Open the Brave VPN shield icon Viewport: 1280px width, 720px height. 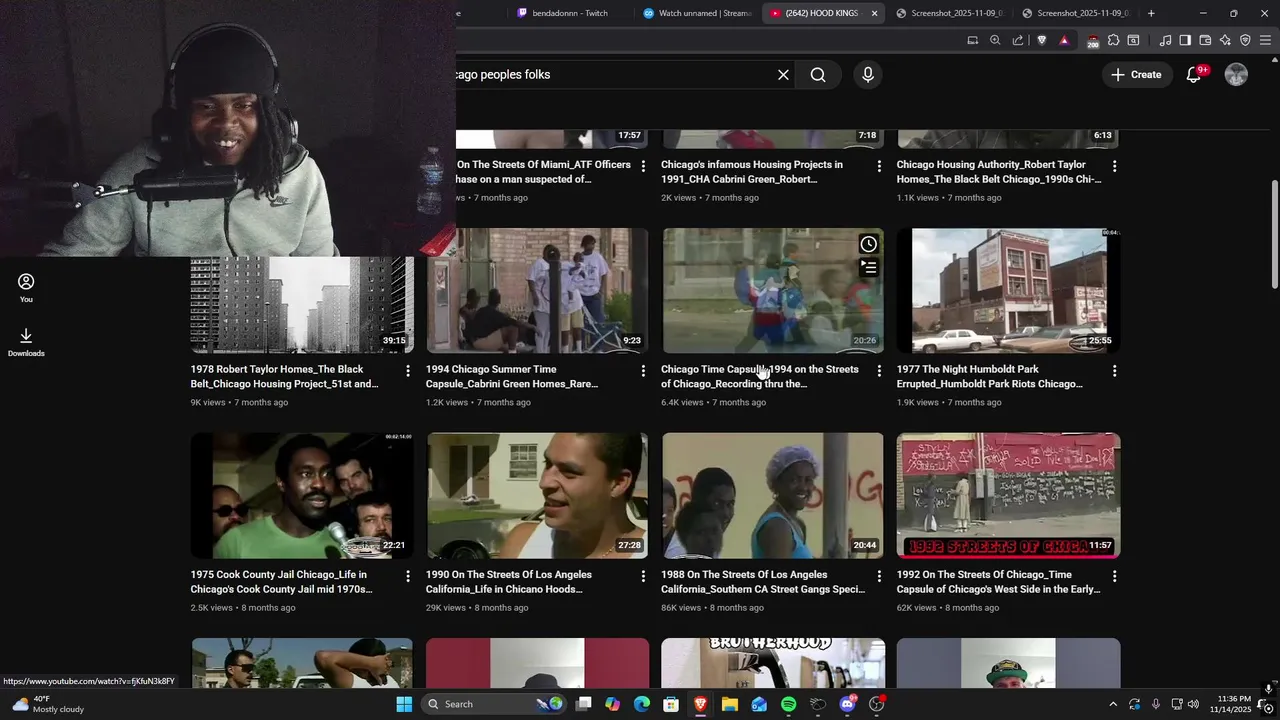point(1245,40)
